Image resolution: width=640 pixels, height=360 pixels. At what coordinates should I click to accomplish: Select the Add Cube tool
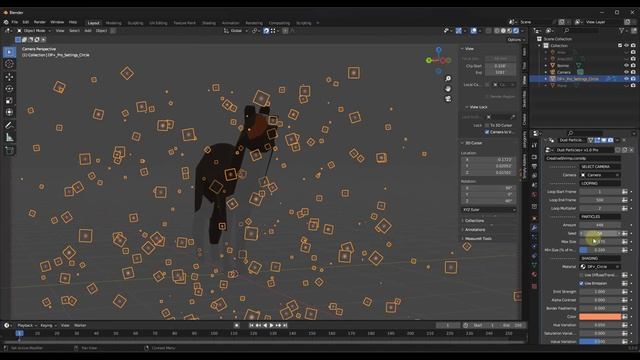(9, 151)
